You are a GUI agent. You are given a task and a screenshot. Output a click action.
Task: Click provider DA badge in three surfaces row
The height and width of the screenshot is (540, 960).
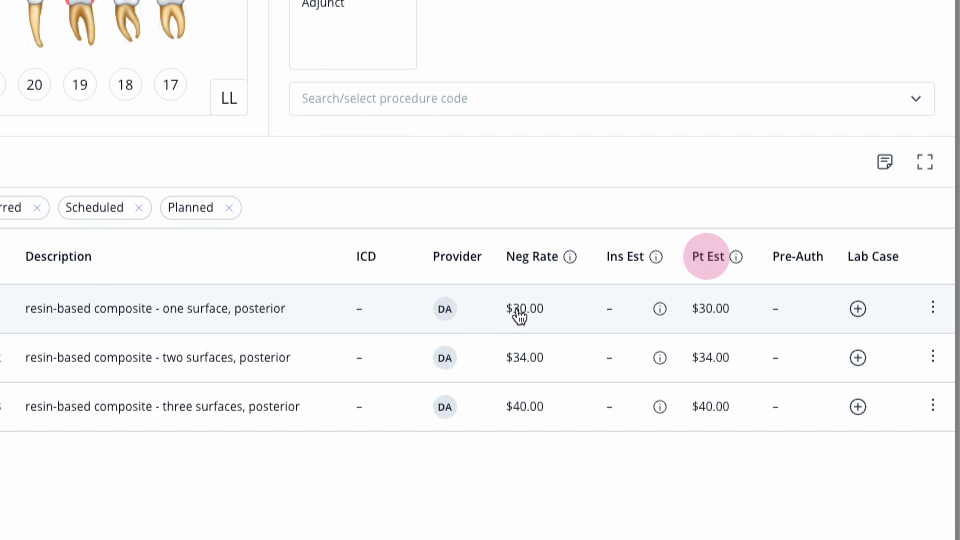click(444, 407)
